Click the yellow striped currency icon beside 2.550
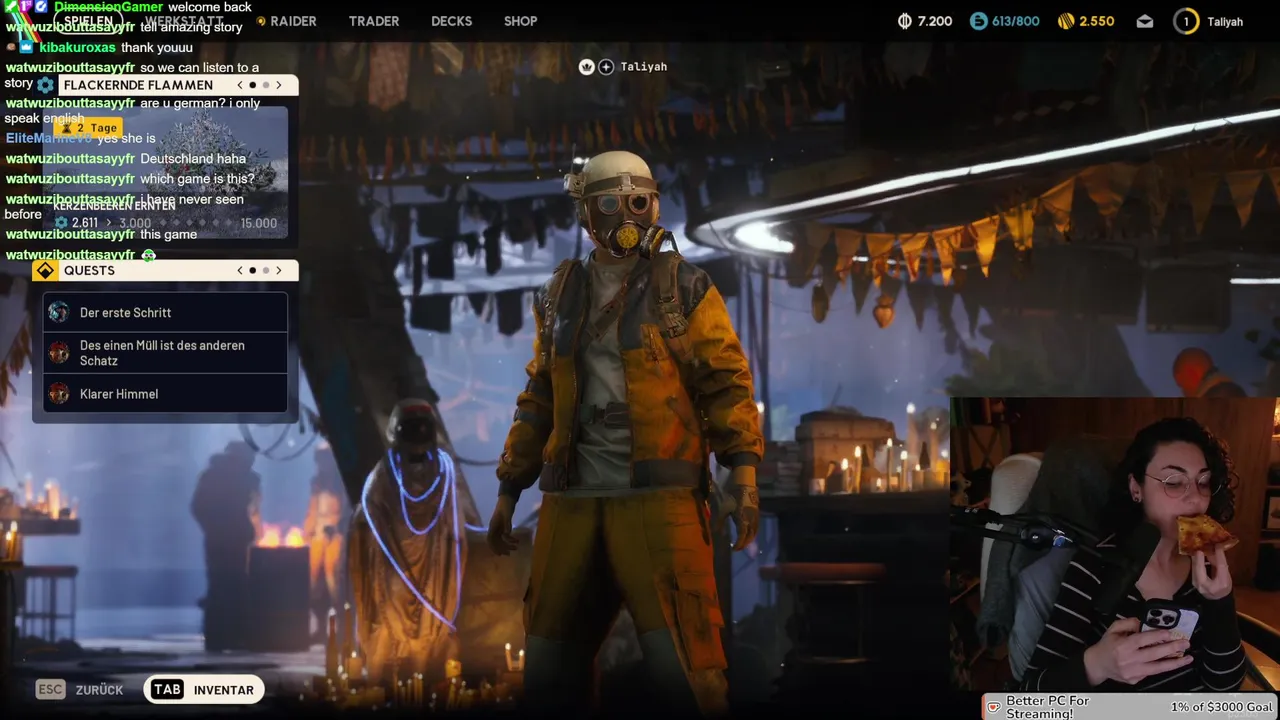The width and height of the screenshot is (1280, 720). pyautogui.click(x=1066, y=21)
